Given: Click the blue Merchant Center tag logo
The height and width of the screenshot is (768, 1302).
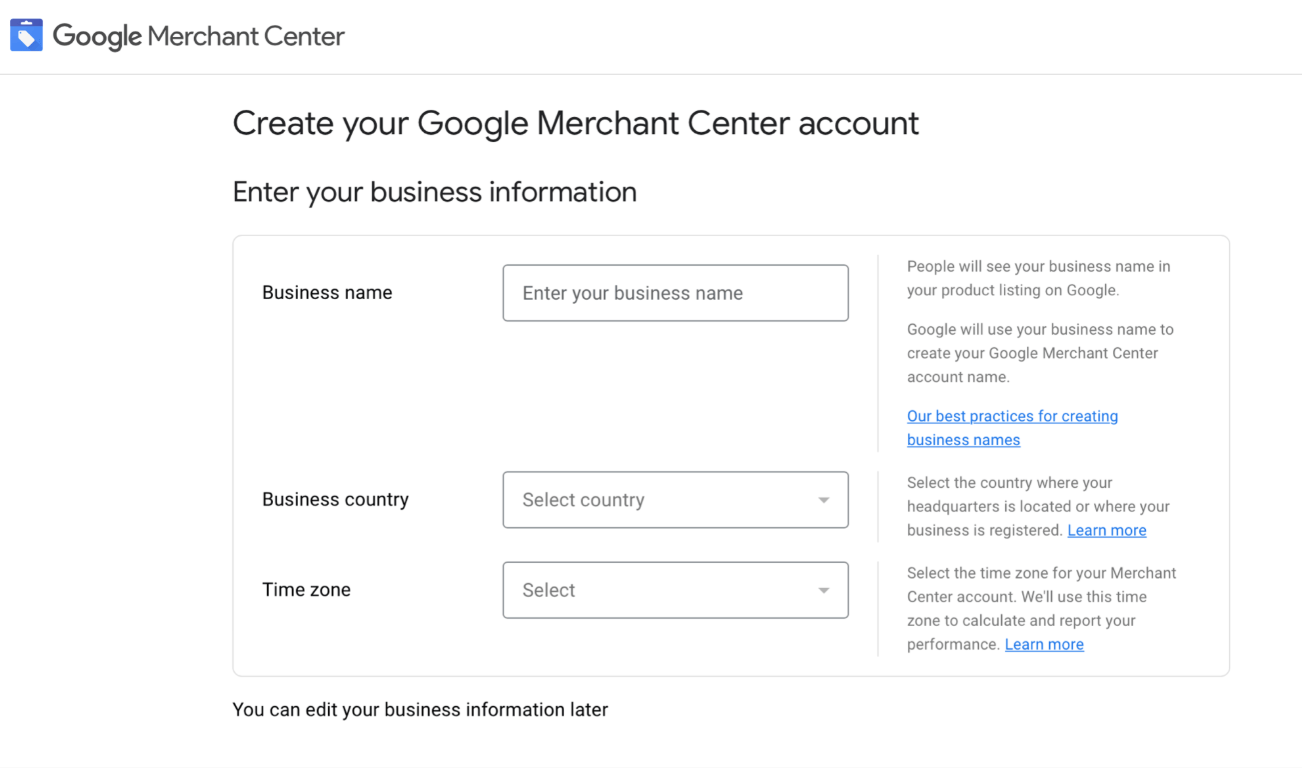Looking at the screenshot, I should click(x=26, y=36).
